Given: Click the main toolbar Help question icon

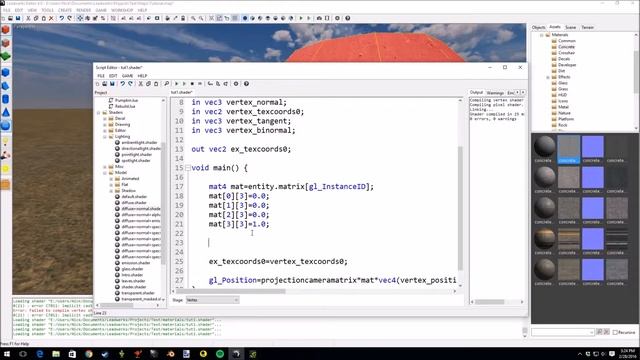Looking at the screenshot, I should coord(347,18).
